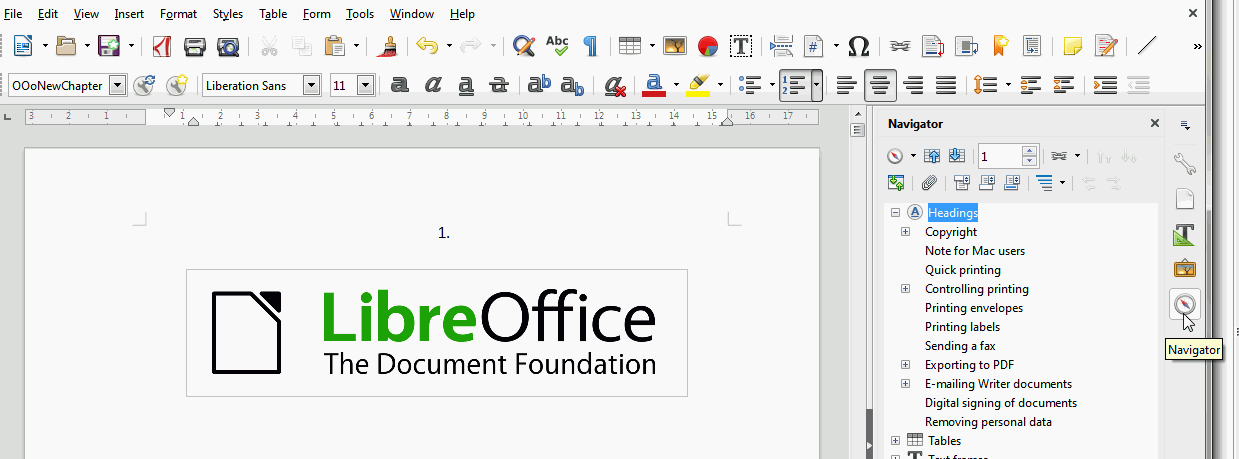1239x459 pixels.
Task: Open the bullet list dropdown arrow
Action: [x=772, y=86]
